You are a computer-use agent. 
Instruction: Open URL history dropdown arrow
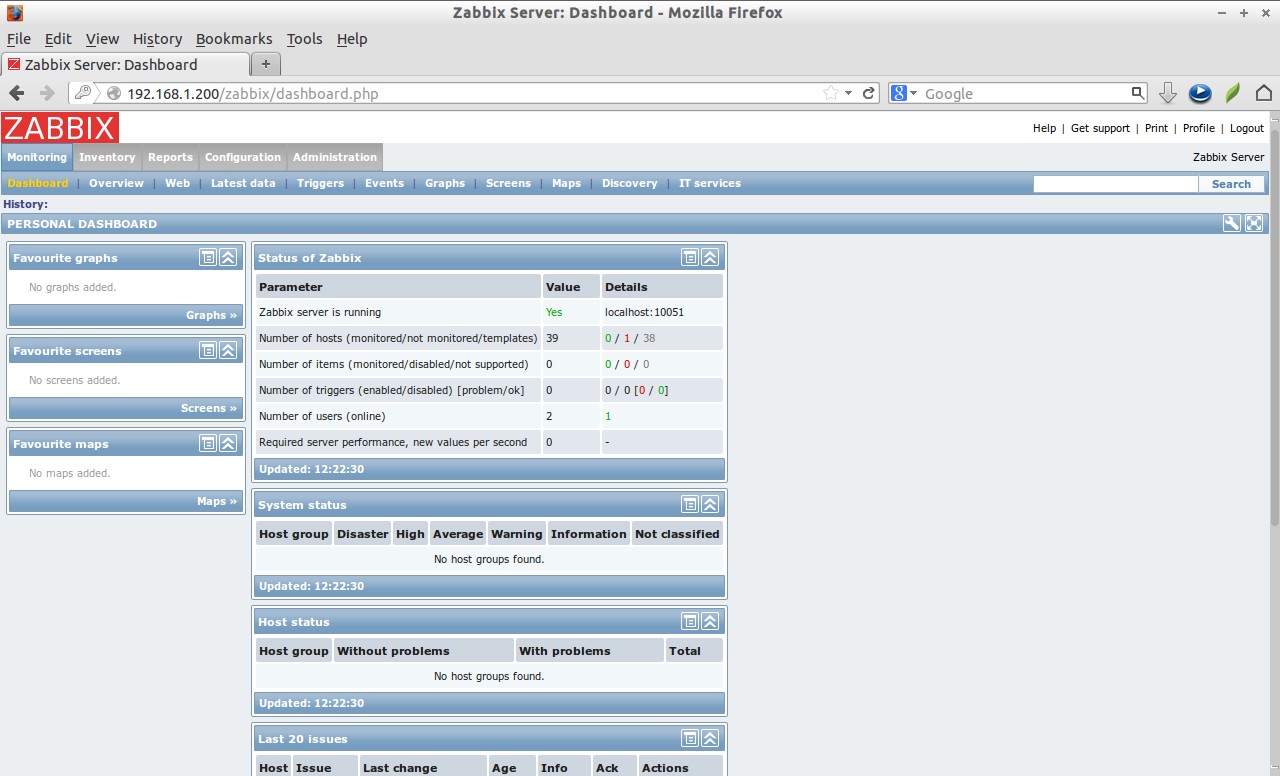pyautogui.click(x=849, y=93)
